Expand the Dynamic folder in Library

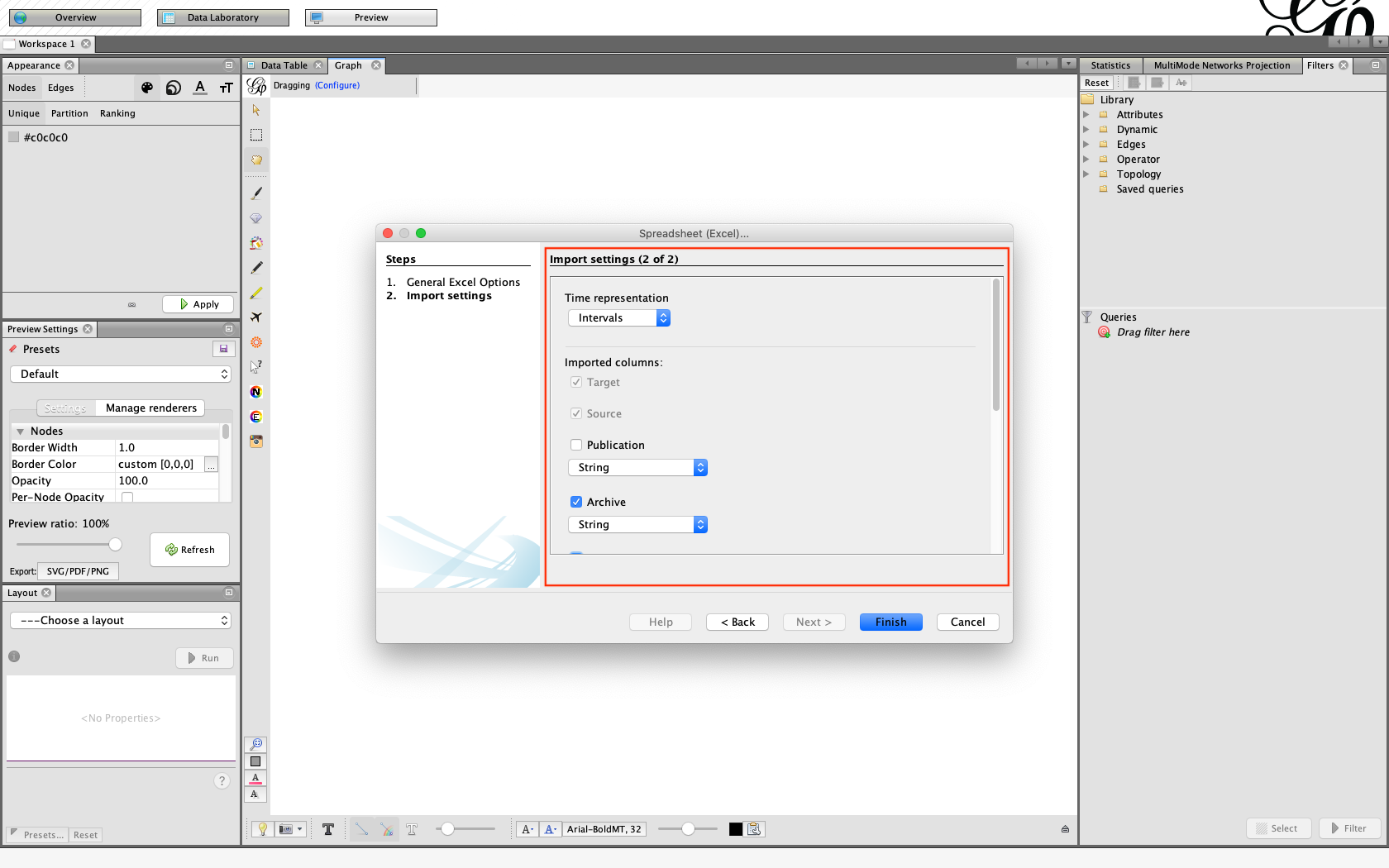tap(1086, 130)
